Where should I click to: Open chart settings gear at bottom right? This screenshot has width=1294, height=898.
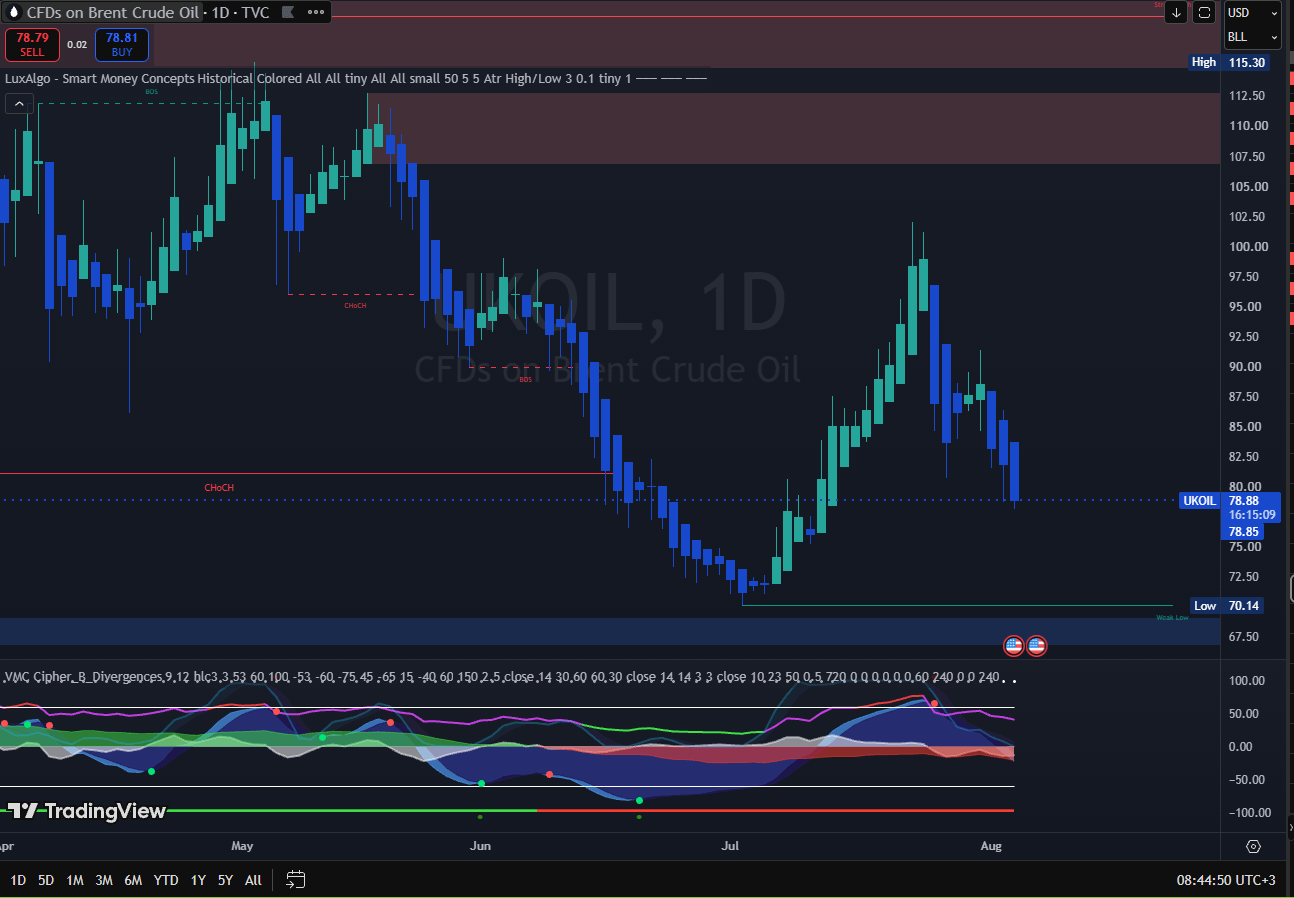[x=1253, y=846]
